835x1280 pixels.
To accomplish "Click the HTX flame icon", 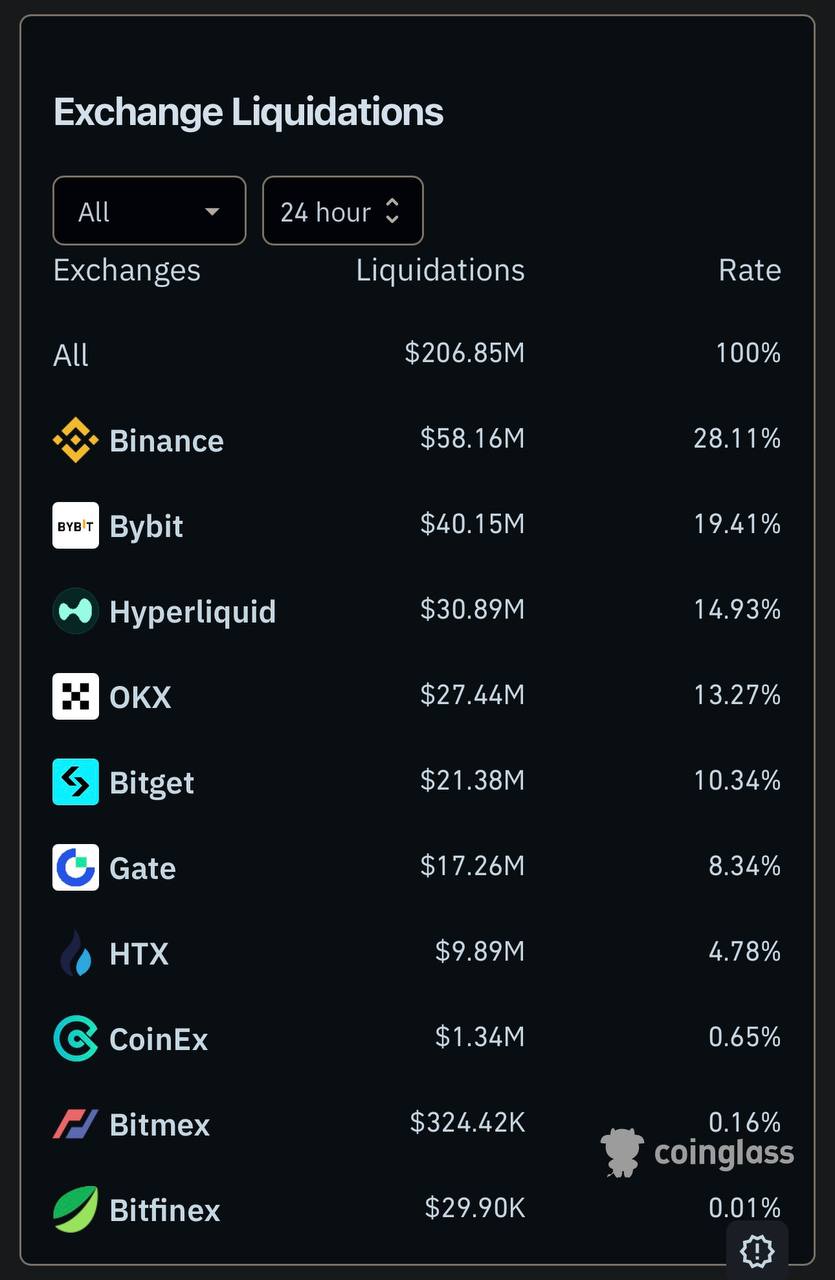I will (75, 953).
